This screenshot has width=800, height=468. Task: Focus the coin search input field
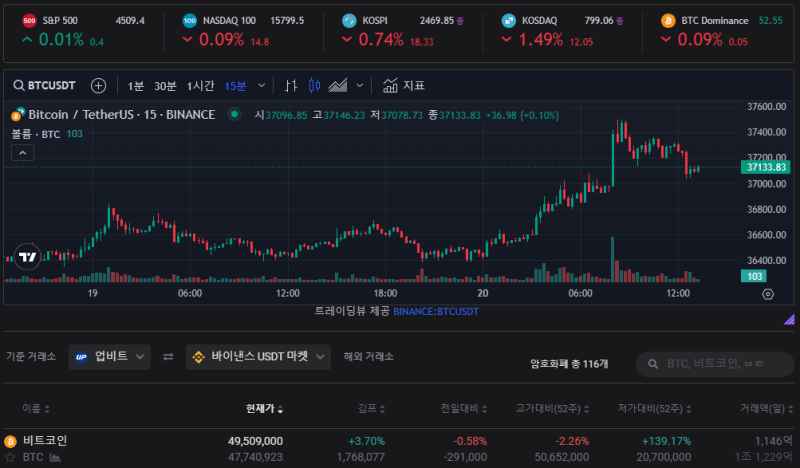(715, 364)
